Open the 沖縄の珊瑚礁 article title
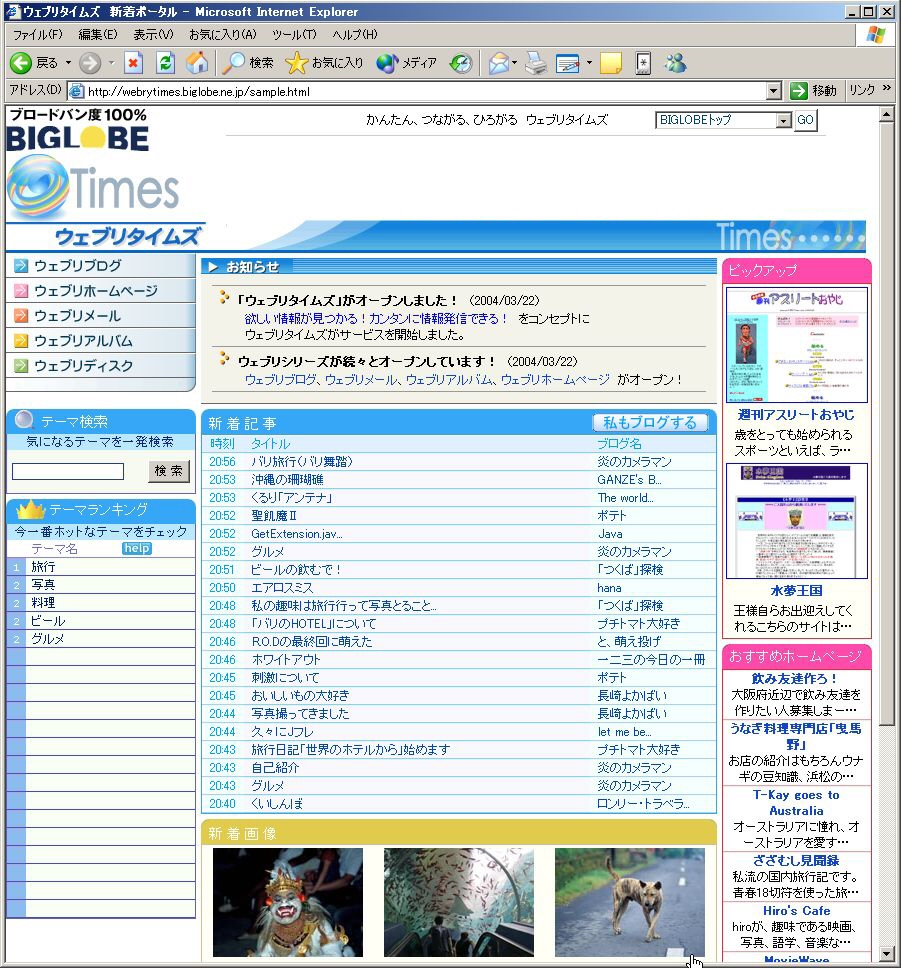The image size is (901, 968). (287, 480)
